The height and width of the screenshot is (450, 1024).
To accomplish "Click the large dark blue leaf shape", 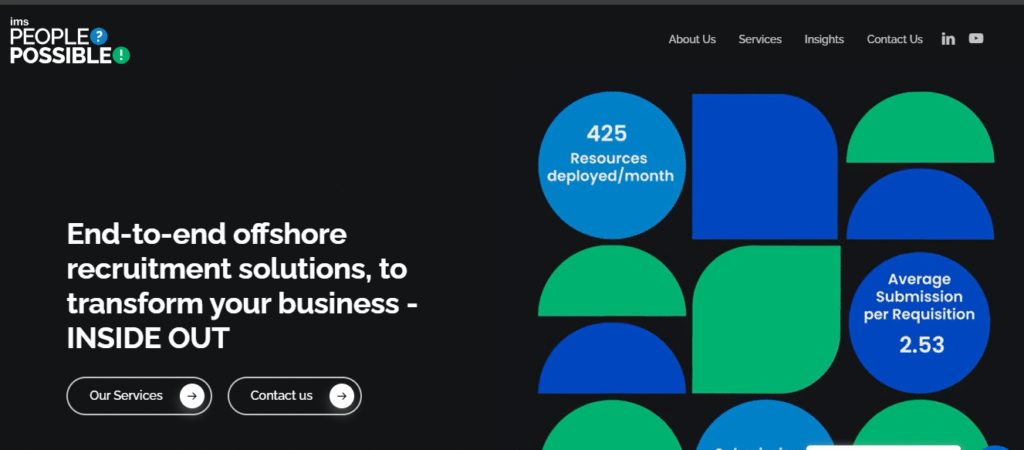I will click(x=764, y=167).
